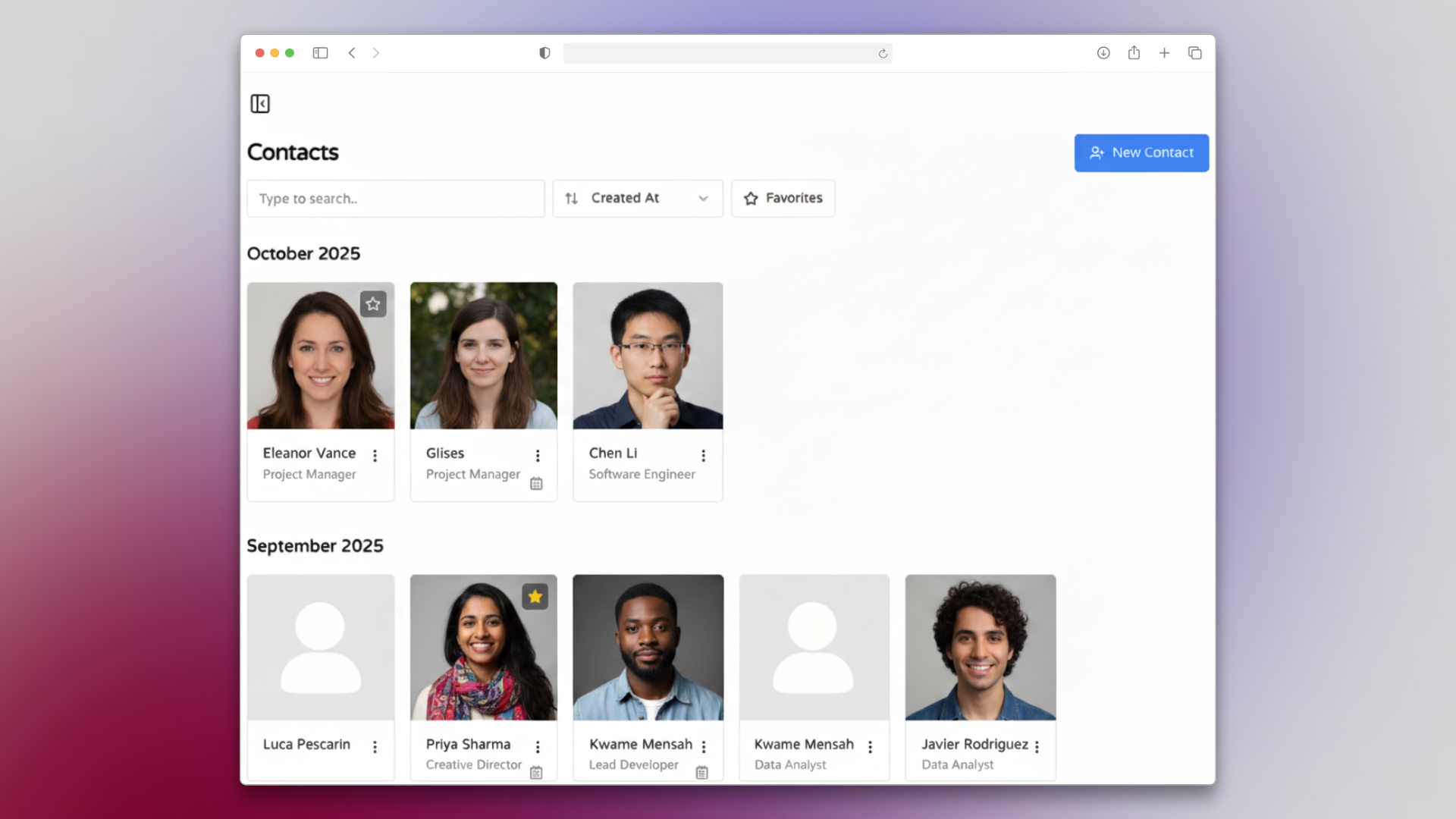Reload page using refresh icon
The width and height of the screenshot is (1456, 819).
point(883,54)
